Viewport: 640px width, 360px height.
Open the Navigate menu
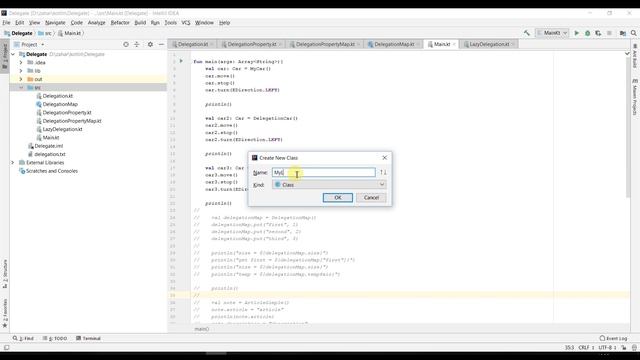(x=55, y=23)
